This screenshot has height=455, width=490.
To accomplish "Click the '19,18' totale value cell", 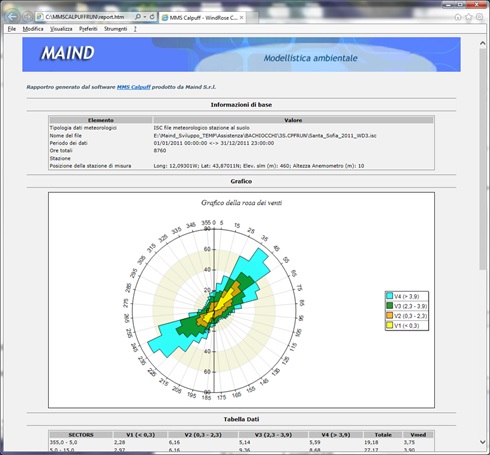I will pyautogui.click(x=371, y=442).
